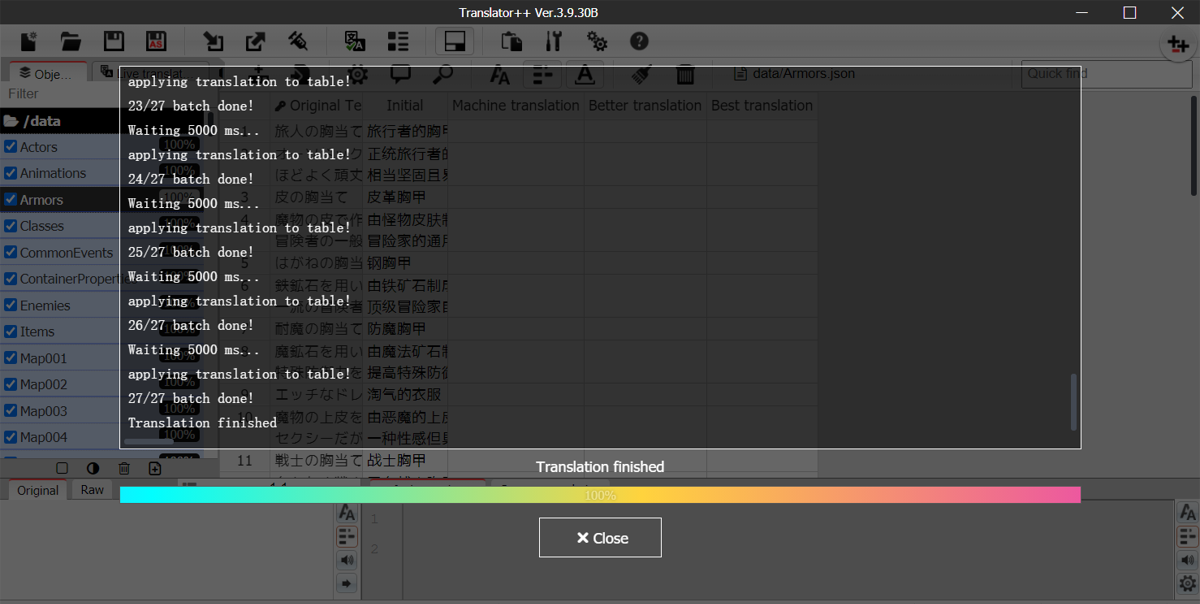Save the current project
Screen dimensions: 1200x604
point(113,41)
